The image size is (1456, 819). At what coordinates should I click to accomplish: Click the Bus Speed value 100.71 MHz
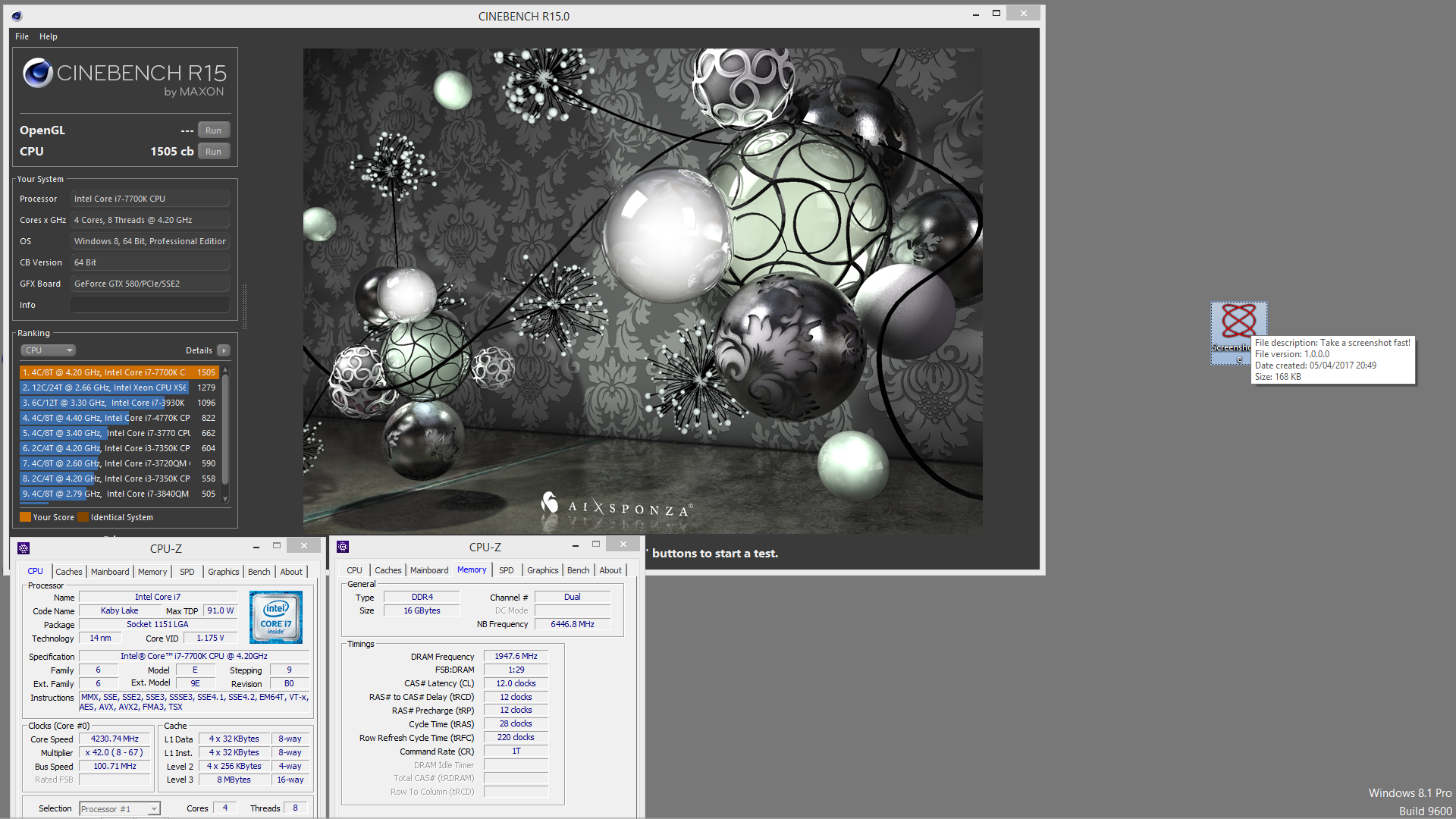tap(115, 766)
